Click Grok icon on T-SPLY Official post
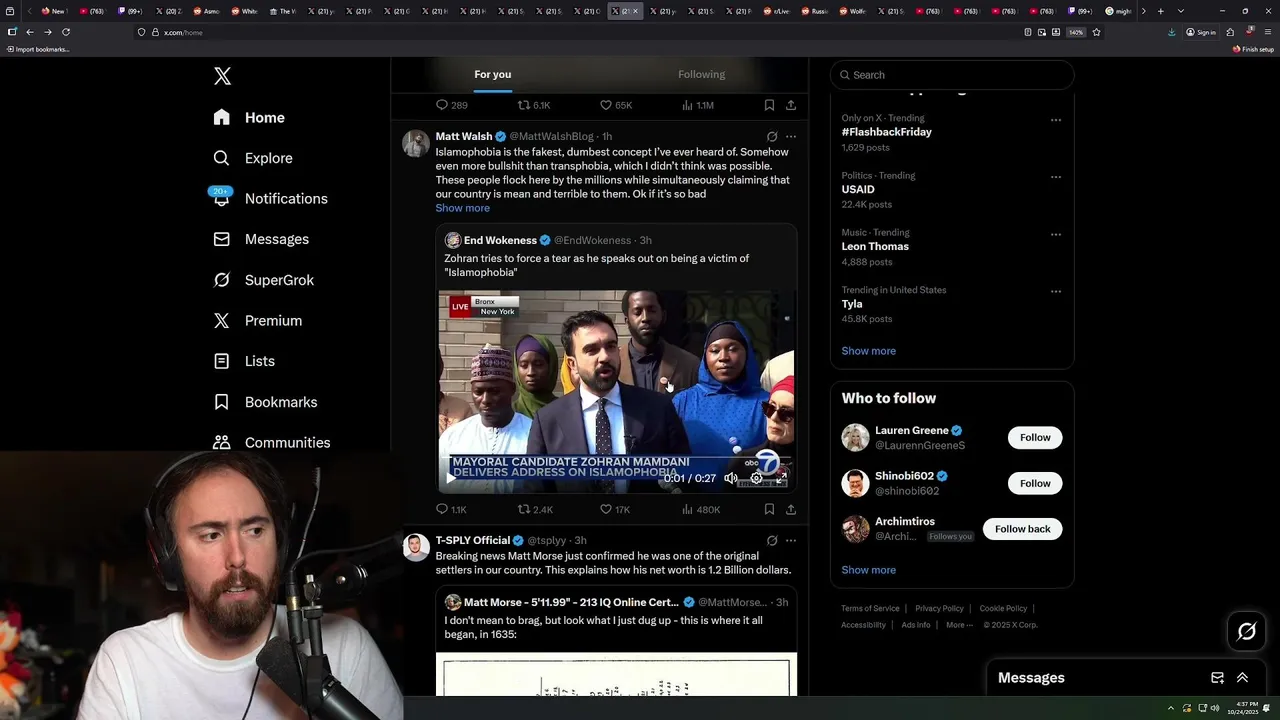 [x=772, y=540]
